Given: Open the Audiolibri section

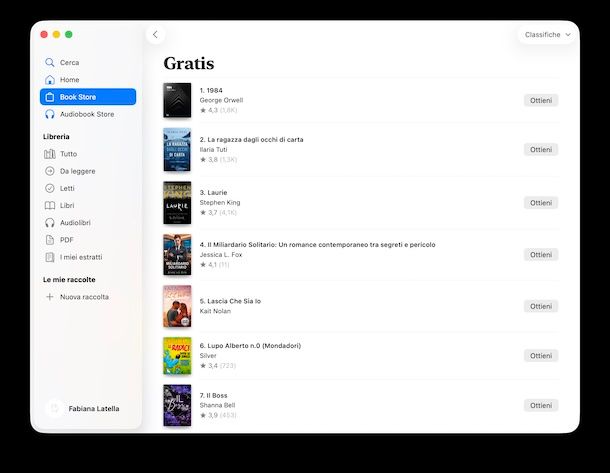Looking at the screenshot, I should point(75,222).
